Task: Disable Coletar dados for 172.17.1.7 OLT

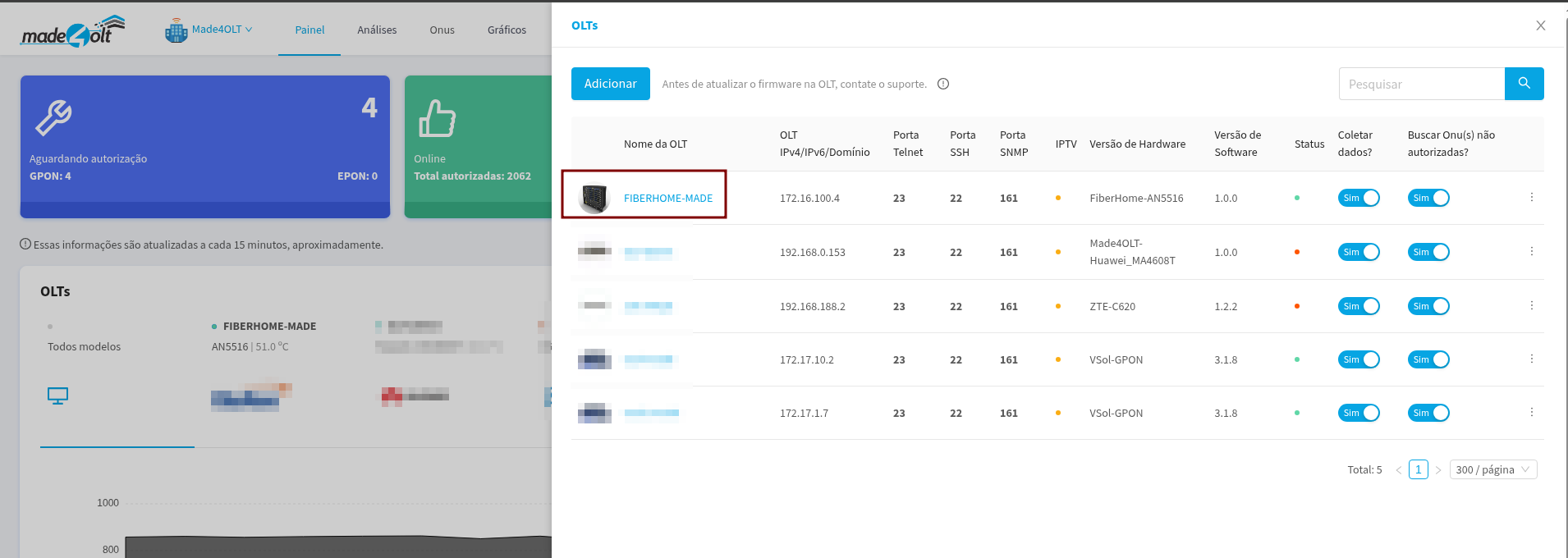Action: pyautogui.click(x=1359, y=413)
